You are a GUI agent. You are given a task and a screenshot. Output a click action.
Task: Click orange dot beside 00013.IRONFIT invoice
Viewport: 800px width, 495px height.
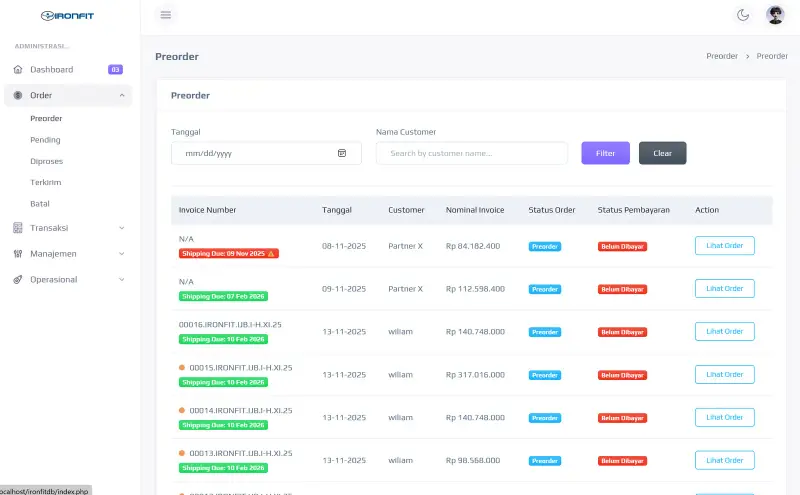click(182, 453)
